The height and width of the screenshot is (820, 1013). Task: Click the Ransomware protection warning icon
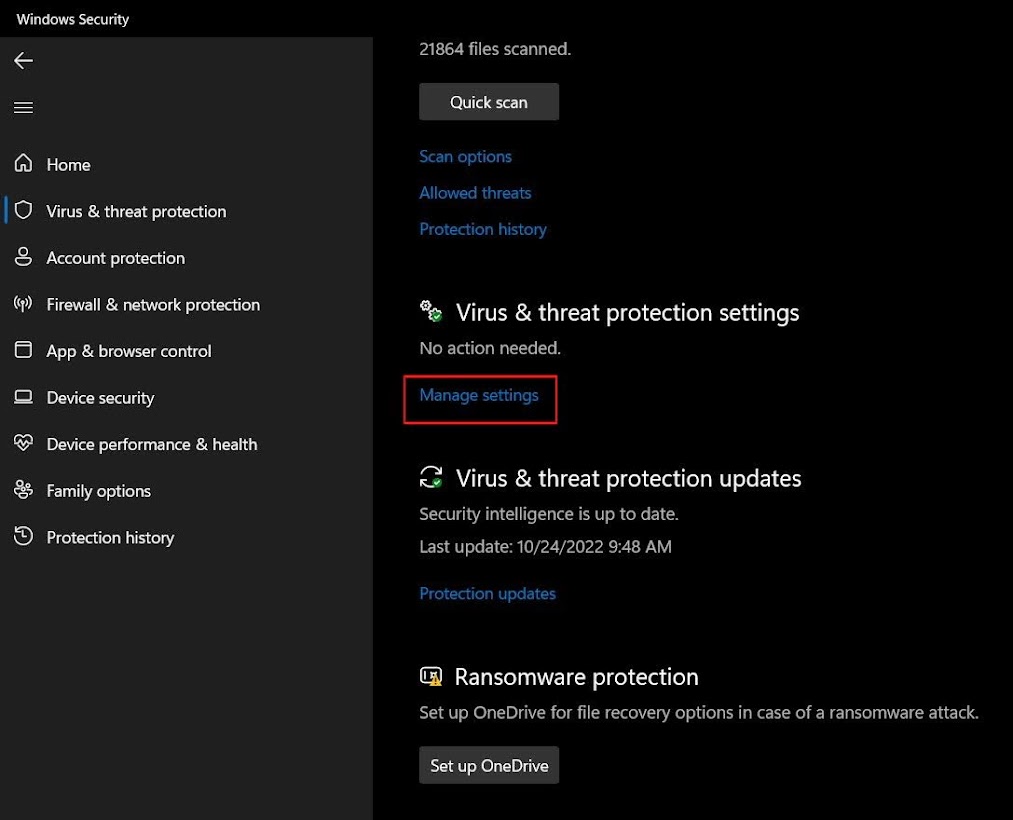point(431,677)
